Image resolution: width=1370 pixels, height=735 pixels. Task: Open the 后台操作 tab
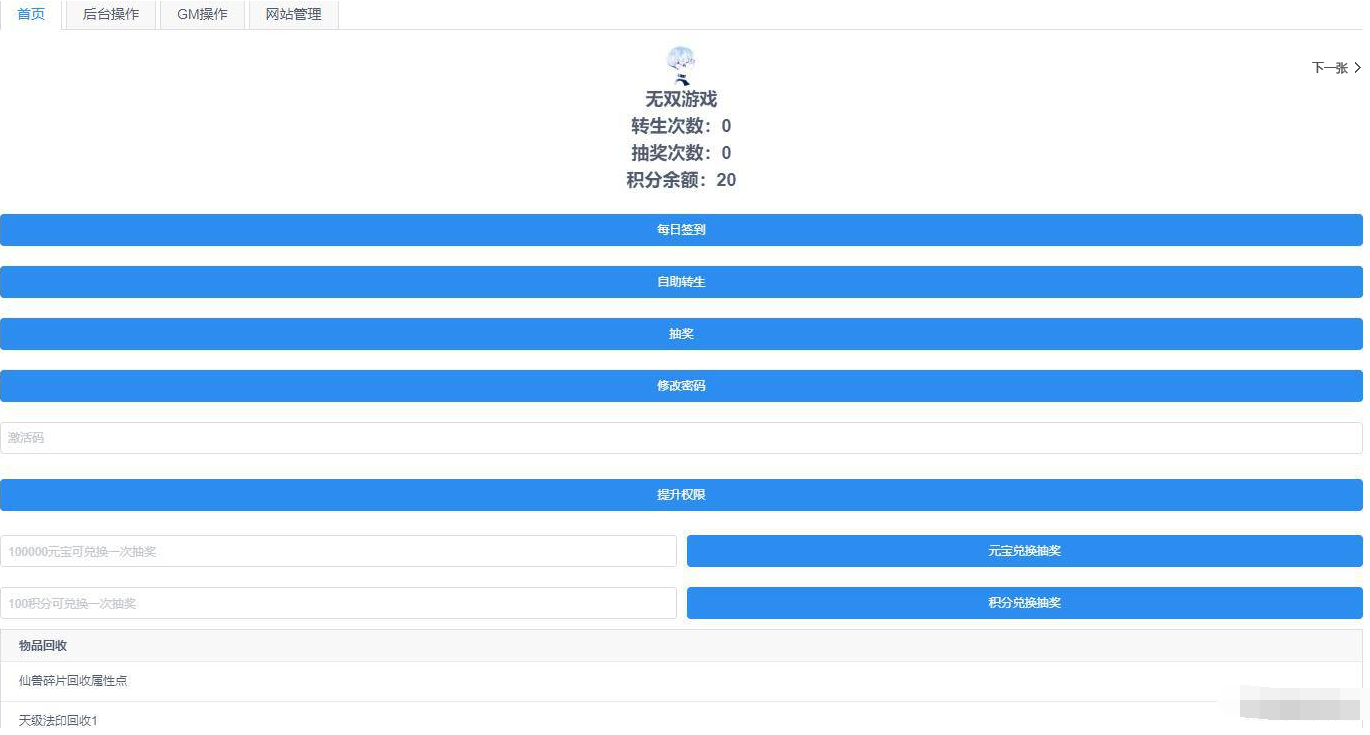click(110, 14)
